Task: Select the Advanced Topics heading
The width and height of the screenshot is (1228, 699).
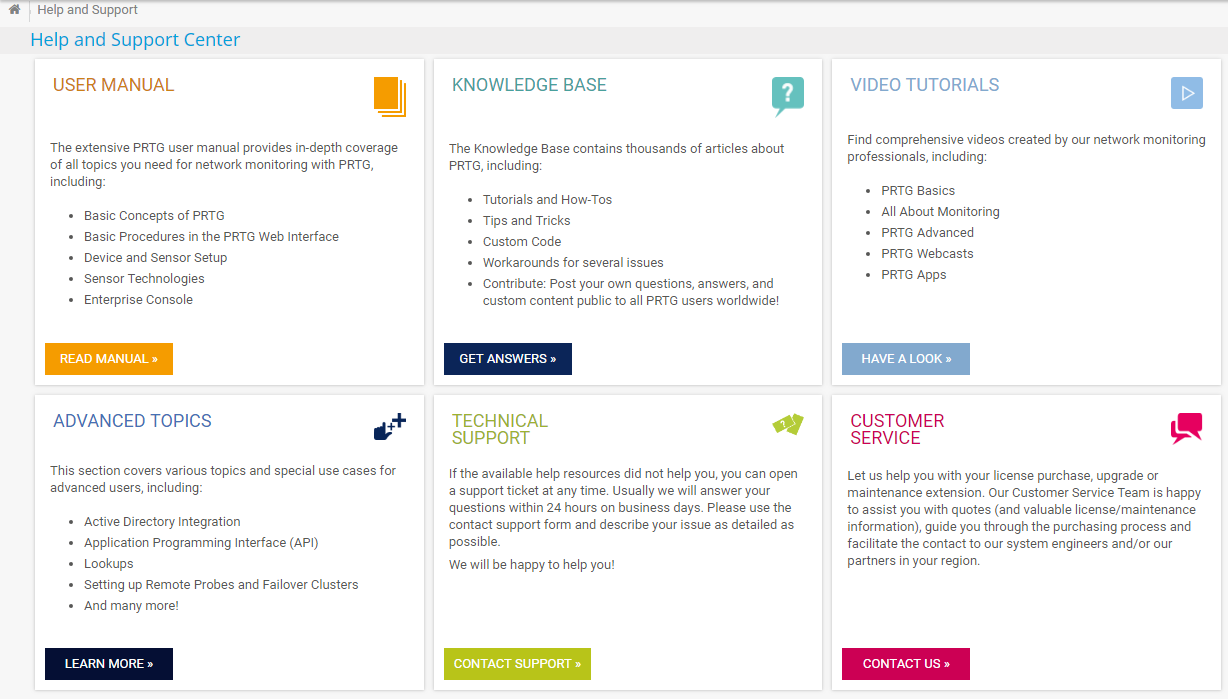Action: click(x=132, y=421)
